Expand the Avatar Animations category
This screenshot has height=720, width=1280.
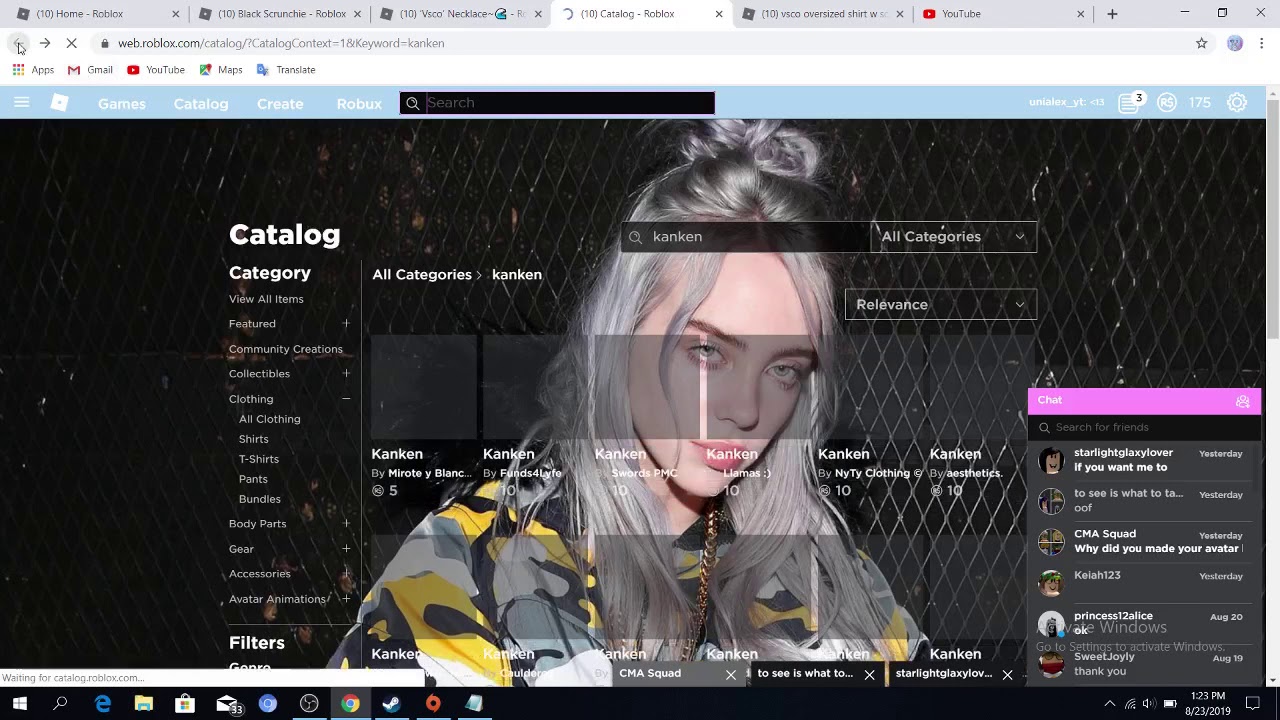pos(346,599)
